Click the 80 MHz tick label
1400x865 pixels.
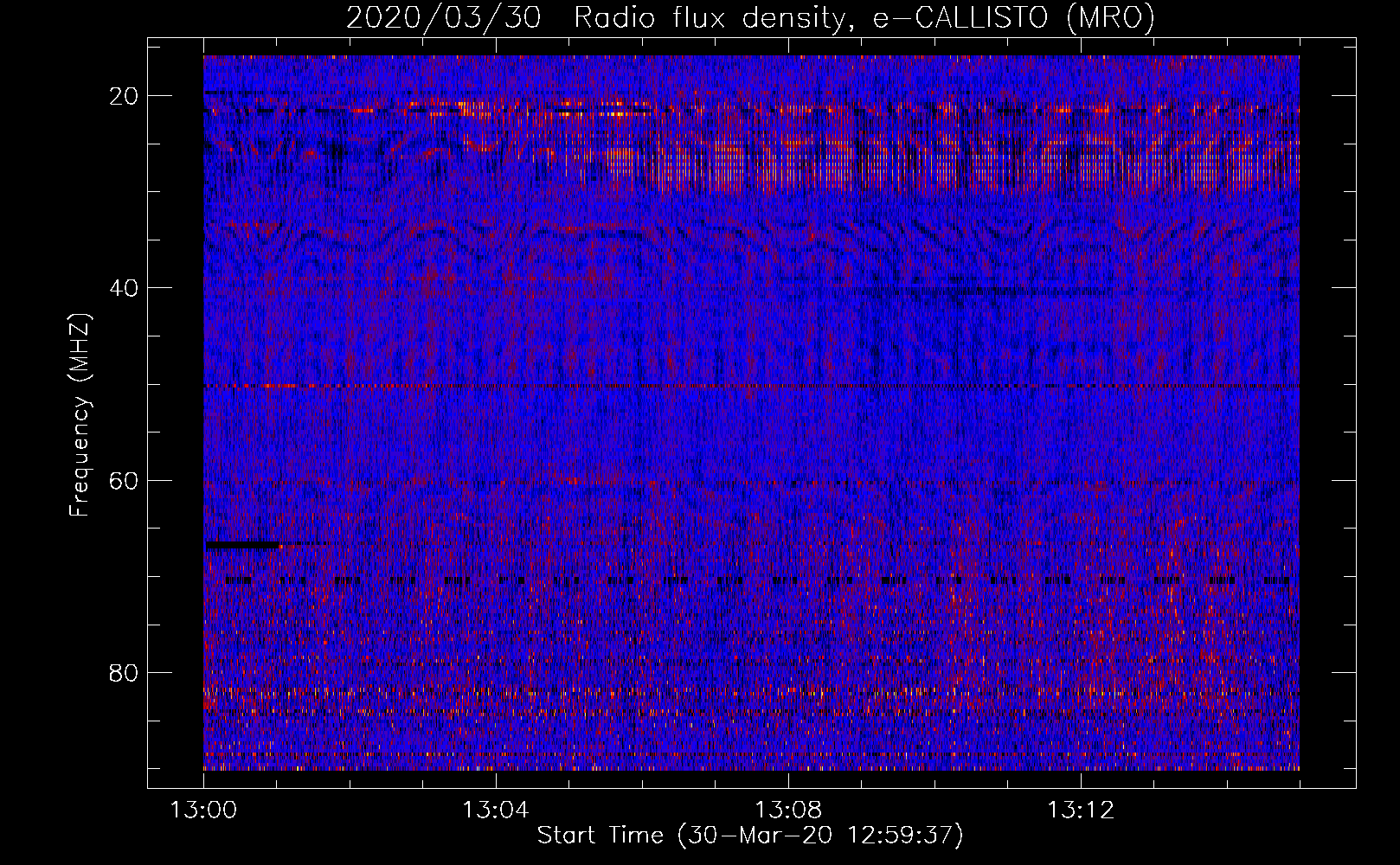[125, 672]
